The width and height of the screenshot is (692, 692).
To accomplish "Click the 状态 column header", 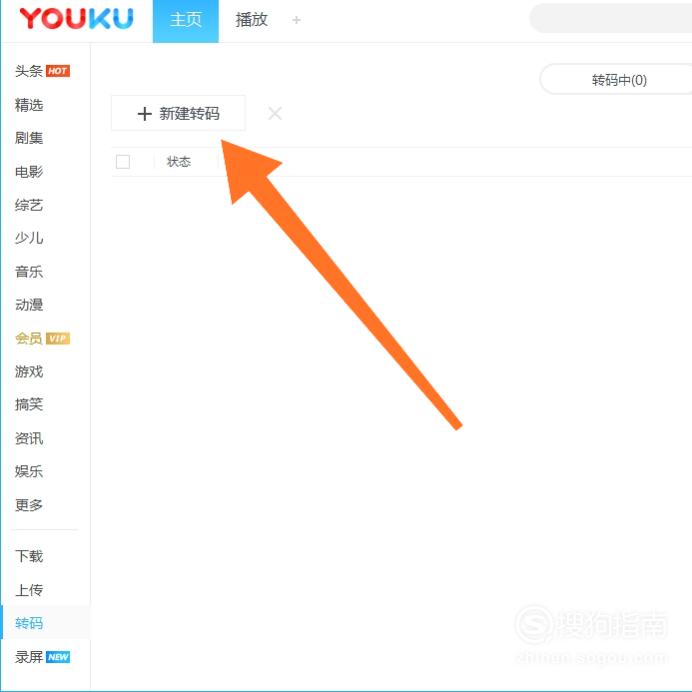I will [179, 162].
